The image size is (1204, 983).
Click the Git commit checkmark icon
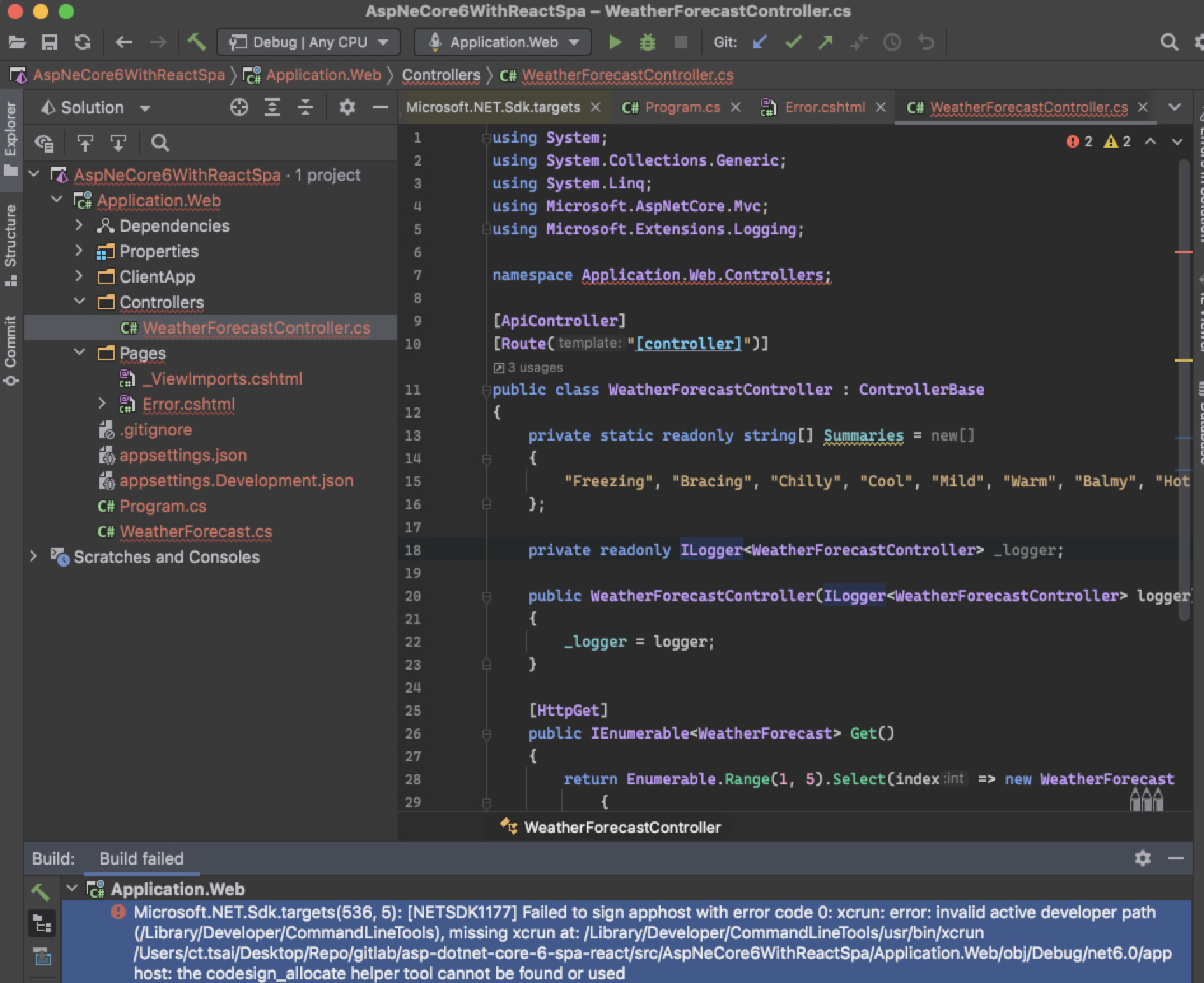[x=793, y=43]
